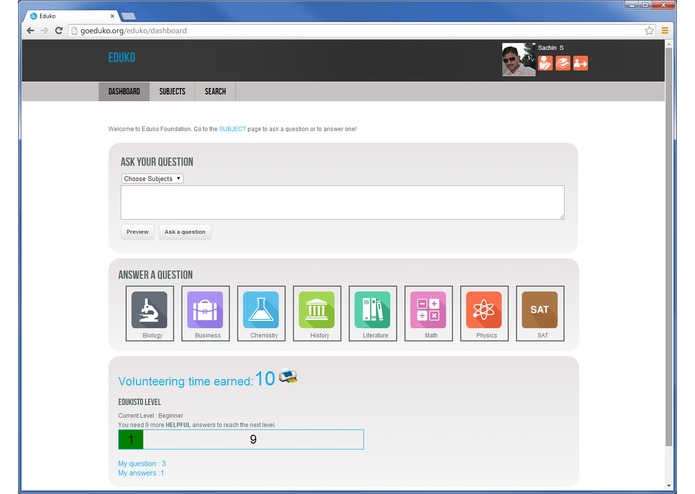The image size is (695, 494).
Task: Open the Physics atom tile
Action: click(484, 313)
